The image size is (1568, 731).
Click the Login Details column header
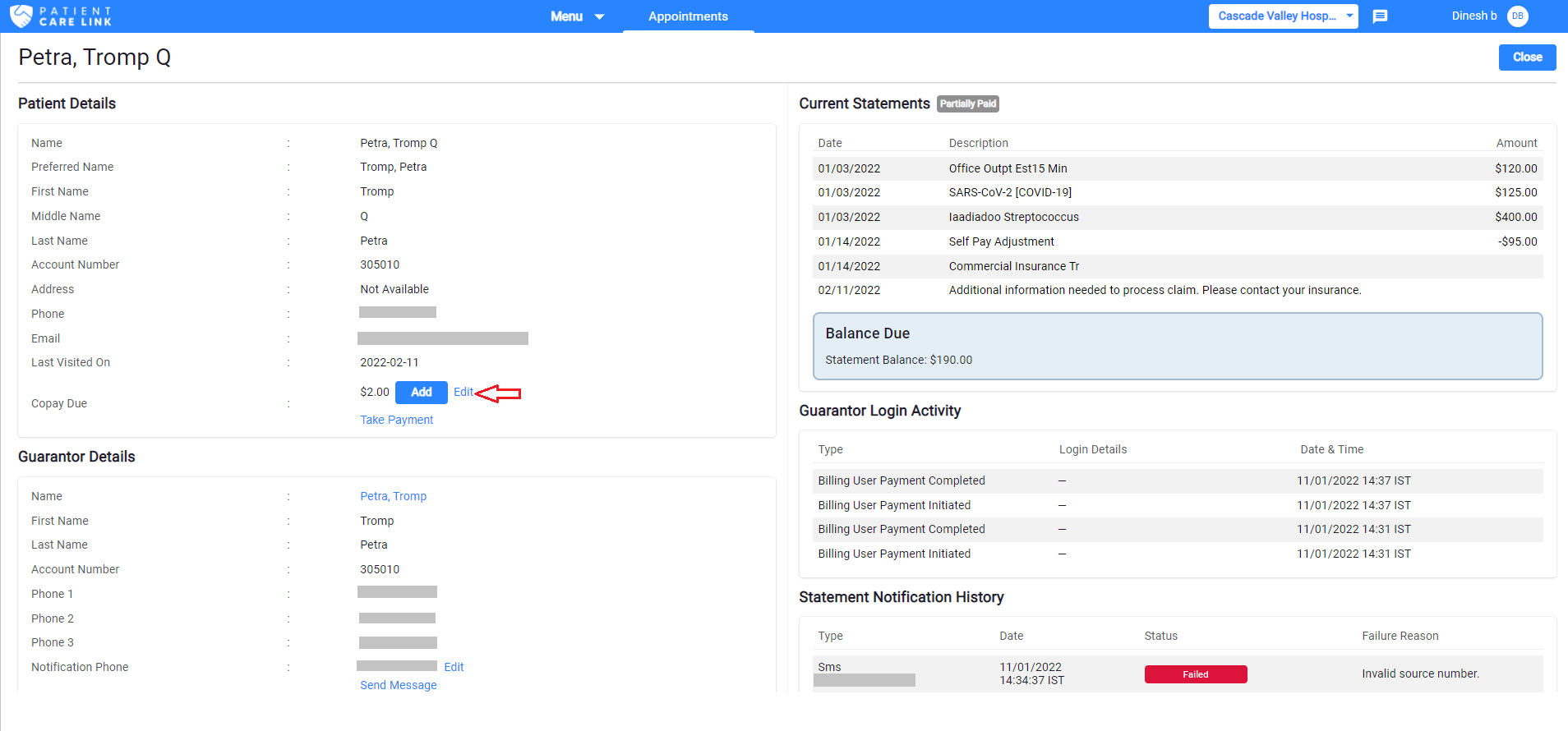click(x=1092, y=449)
